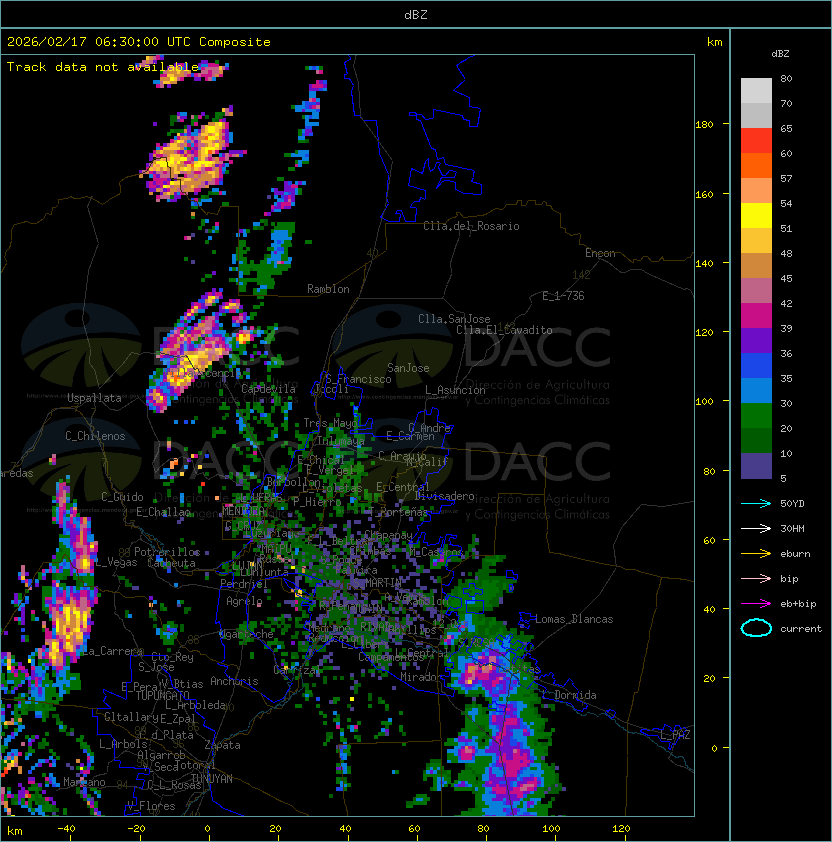Image resolution: width=832 pixels, height=842 pixels.
Task: Click the 'dBZ' title at the top center
Action: (x=416, y=14)
